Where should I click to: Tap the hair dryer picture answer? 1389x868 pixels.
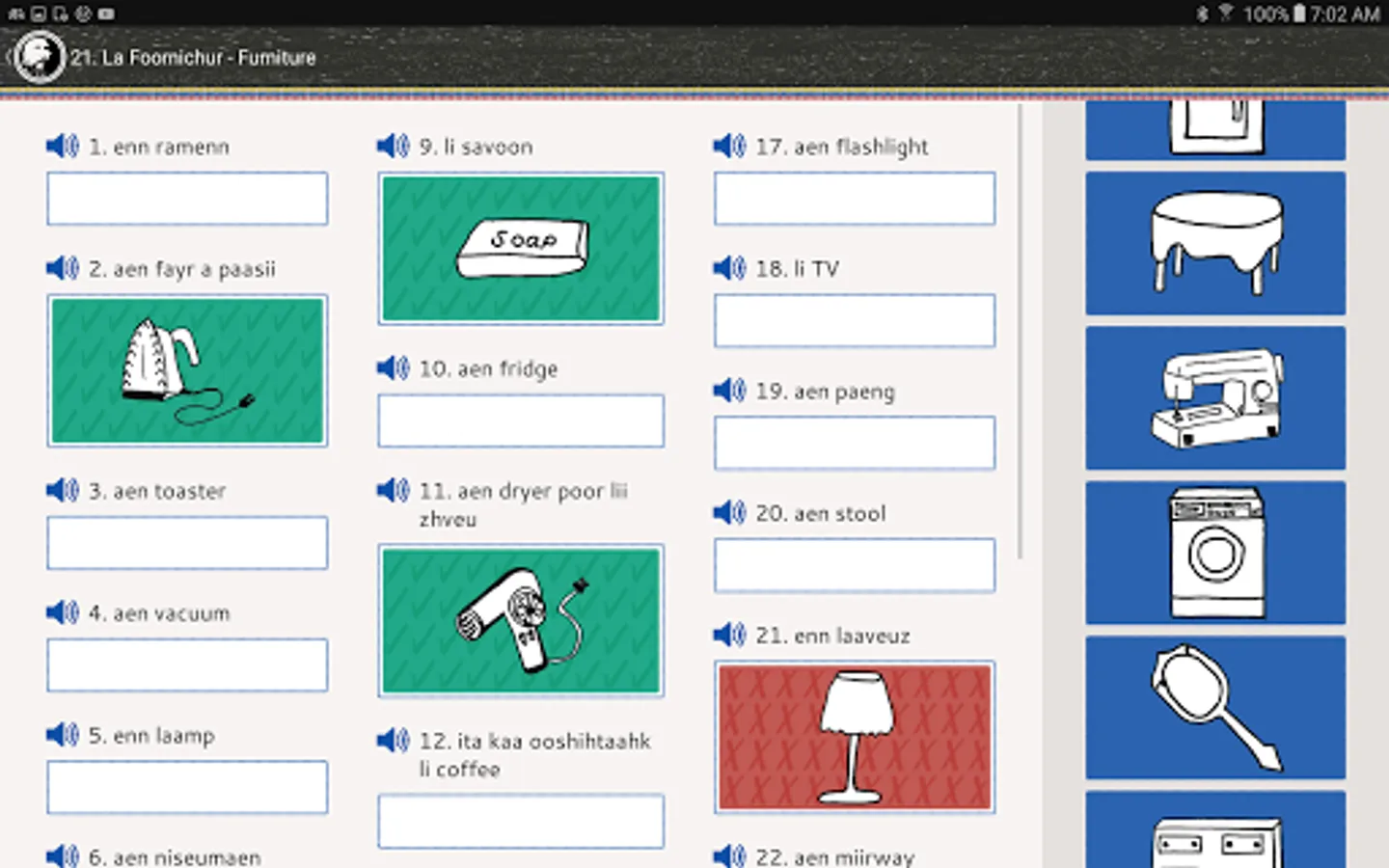pyautogui.click(x=521, y=620)
